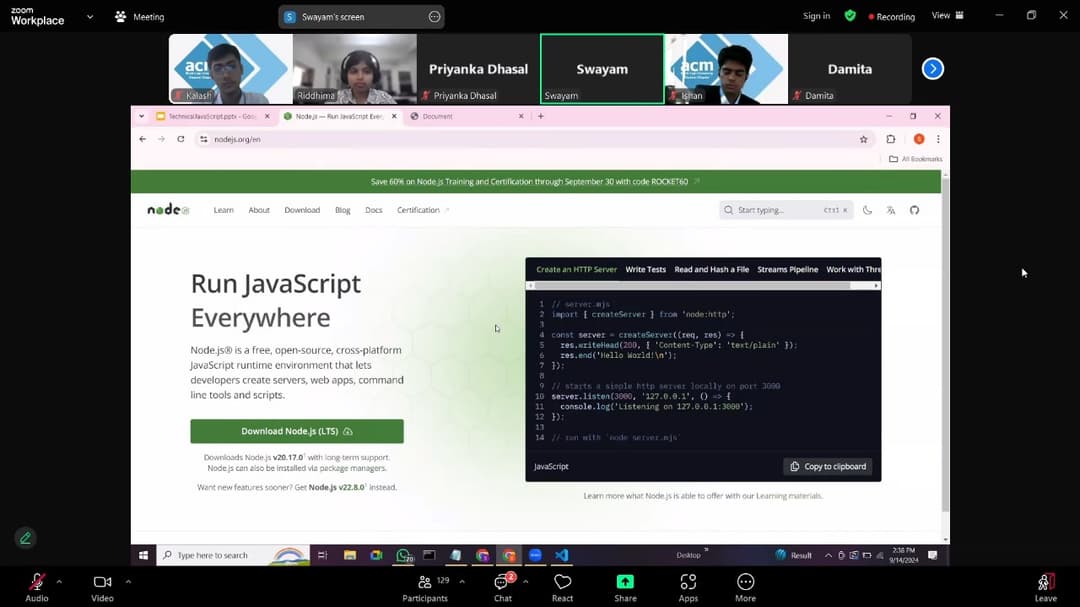Show next participants with blue arrow
Screen dimensions: 1080x607
(933, 69)
